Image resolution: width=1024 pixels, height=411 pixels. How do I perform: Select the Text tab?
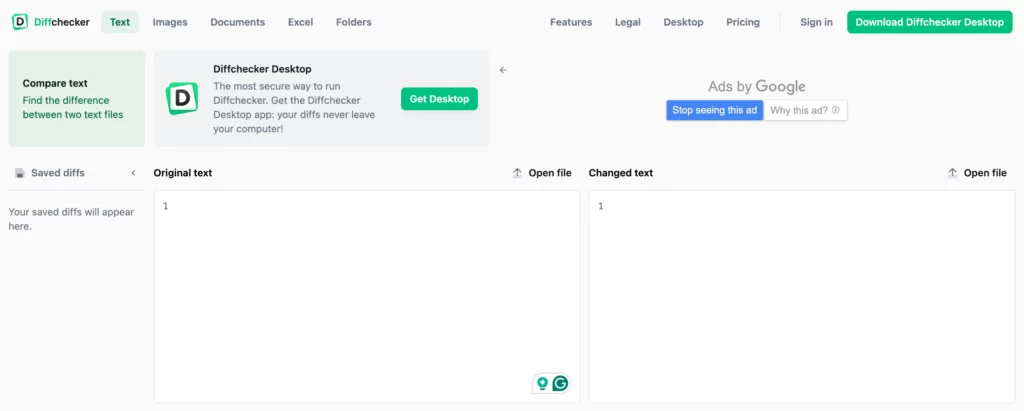point(120,22)
